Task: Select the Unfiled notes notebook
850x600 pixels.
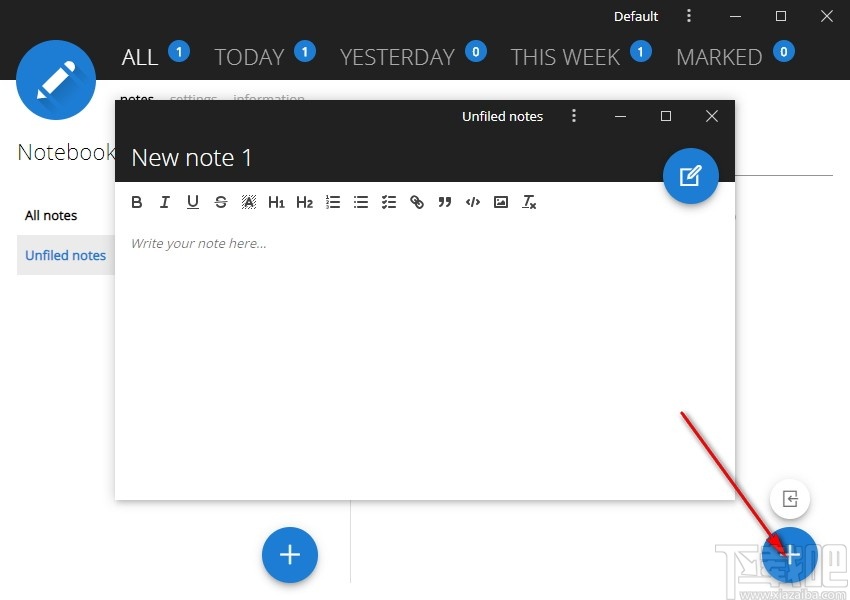Action: pyautogui.click(x=66, y=255)
